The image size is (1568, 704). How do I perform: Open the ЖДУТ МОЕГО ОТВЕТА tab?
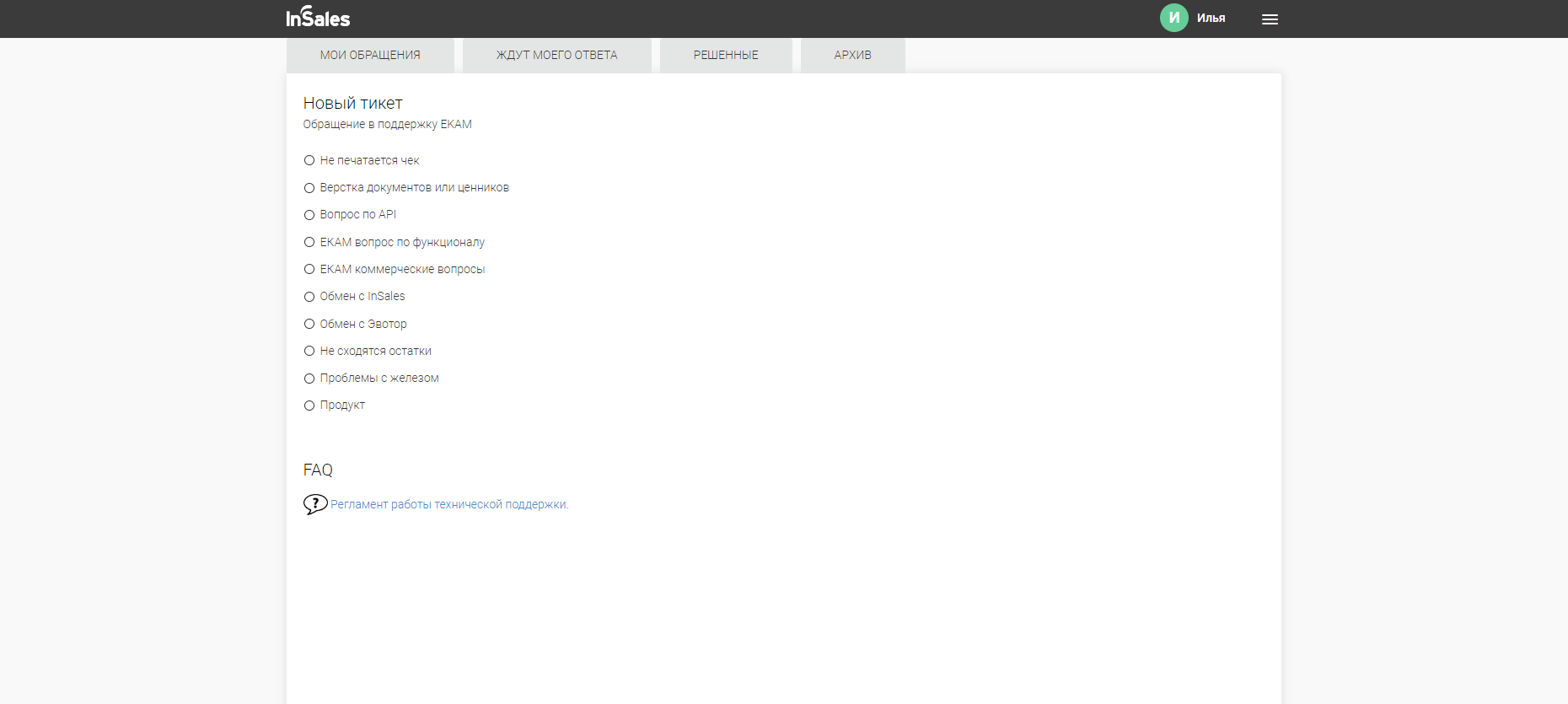tap(557, 55)
